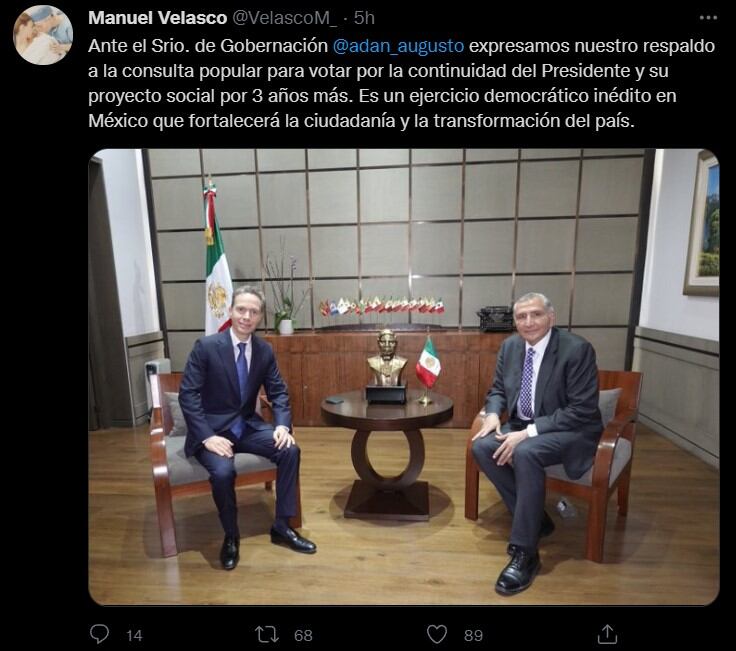Click the share upload icon
The height and width of the screenshot is (651, 736).
607,634
